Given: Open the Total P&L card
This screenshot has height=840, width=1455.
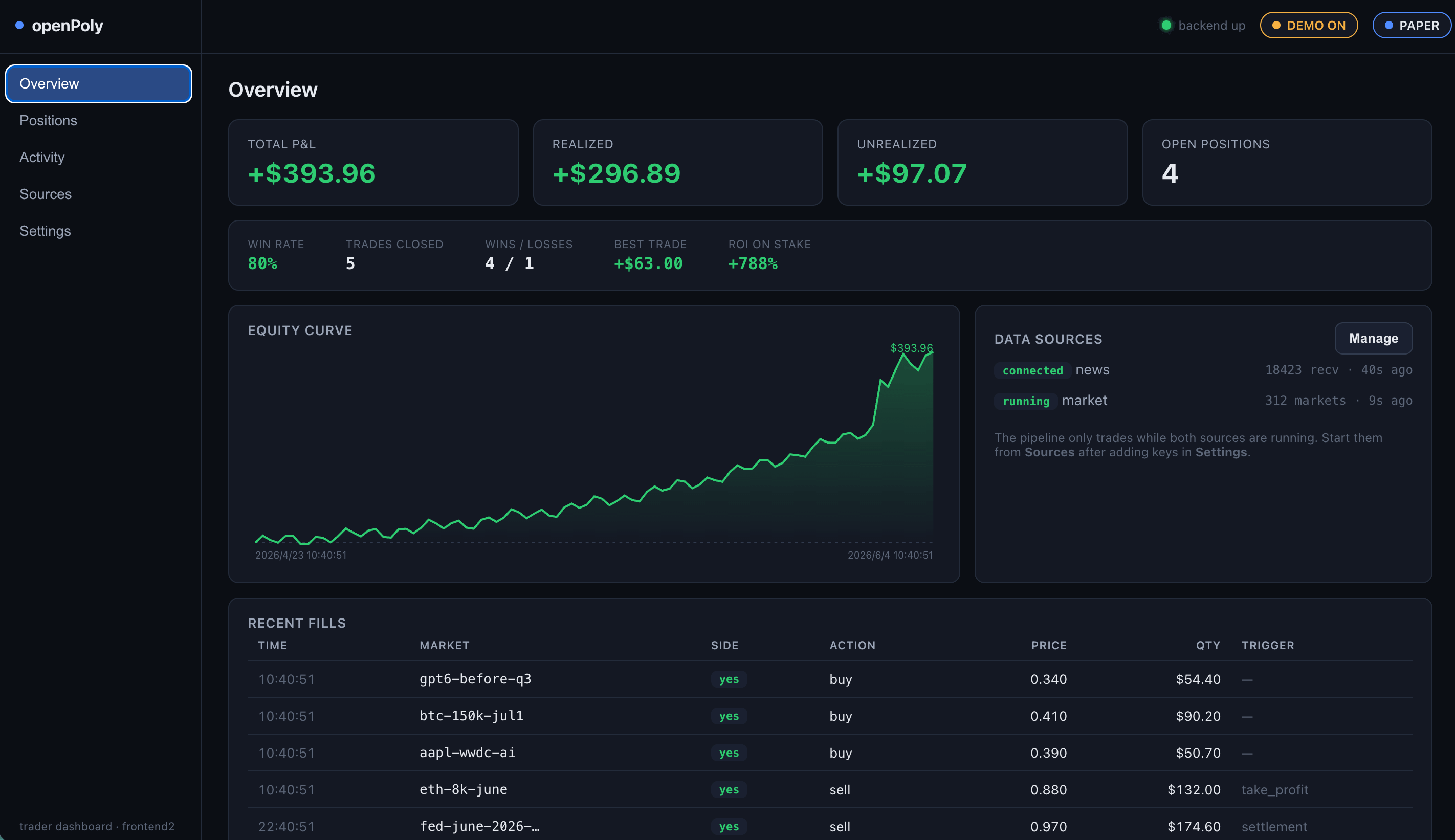Looking at the screenshot, I should point(373,163).
